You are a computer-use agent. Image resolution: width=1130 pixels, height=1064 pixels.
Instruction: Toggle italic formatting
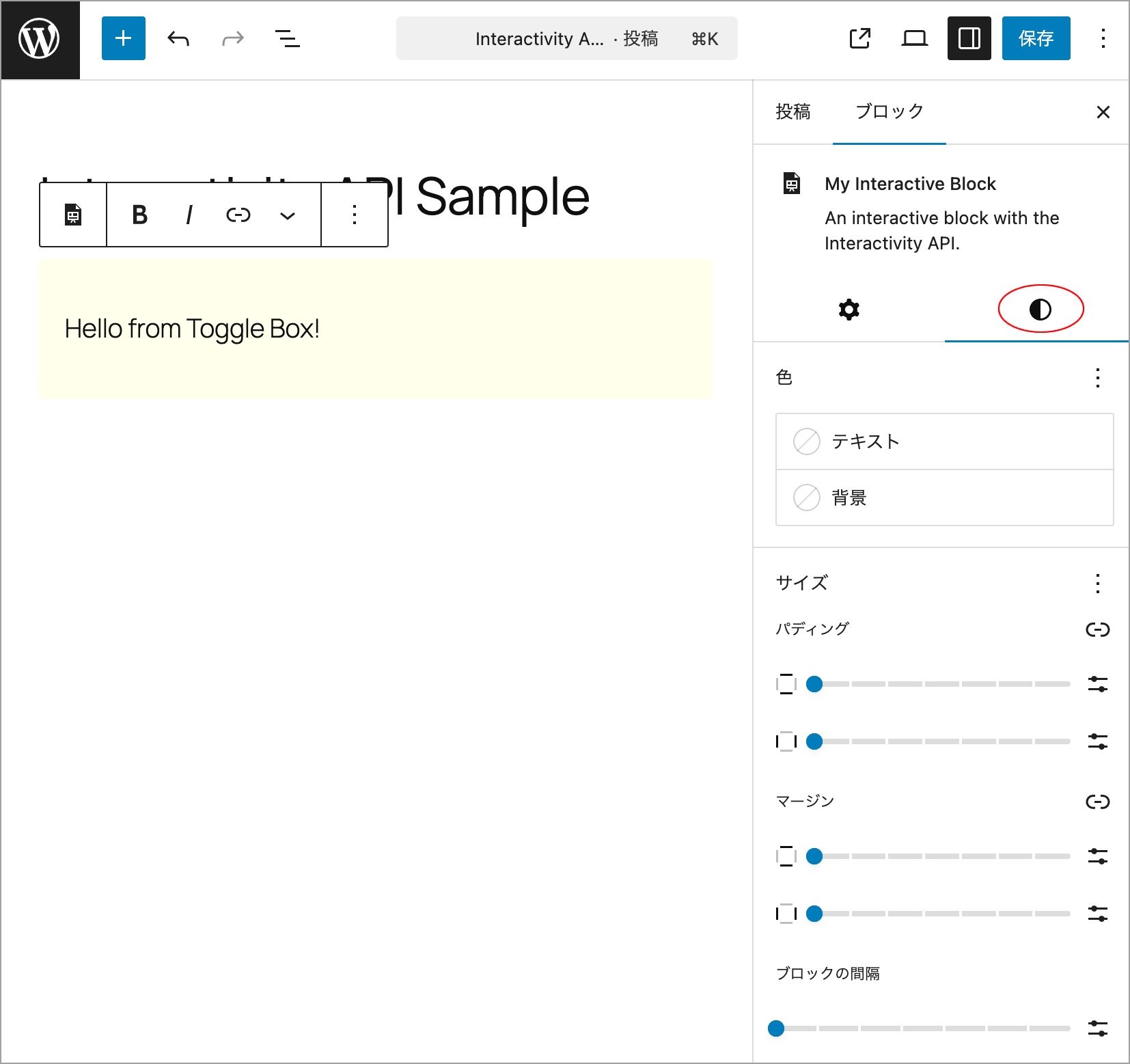click(x=189, y=215)
